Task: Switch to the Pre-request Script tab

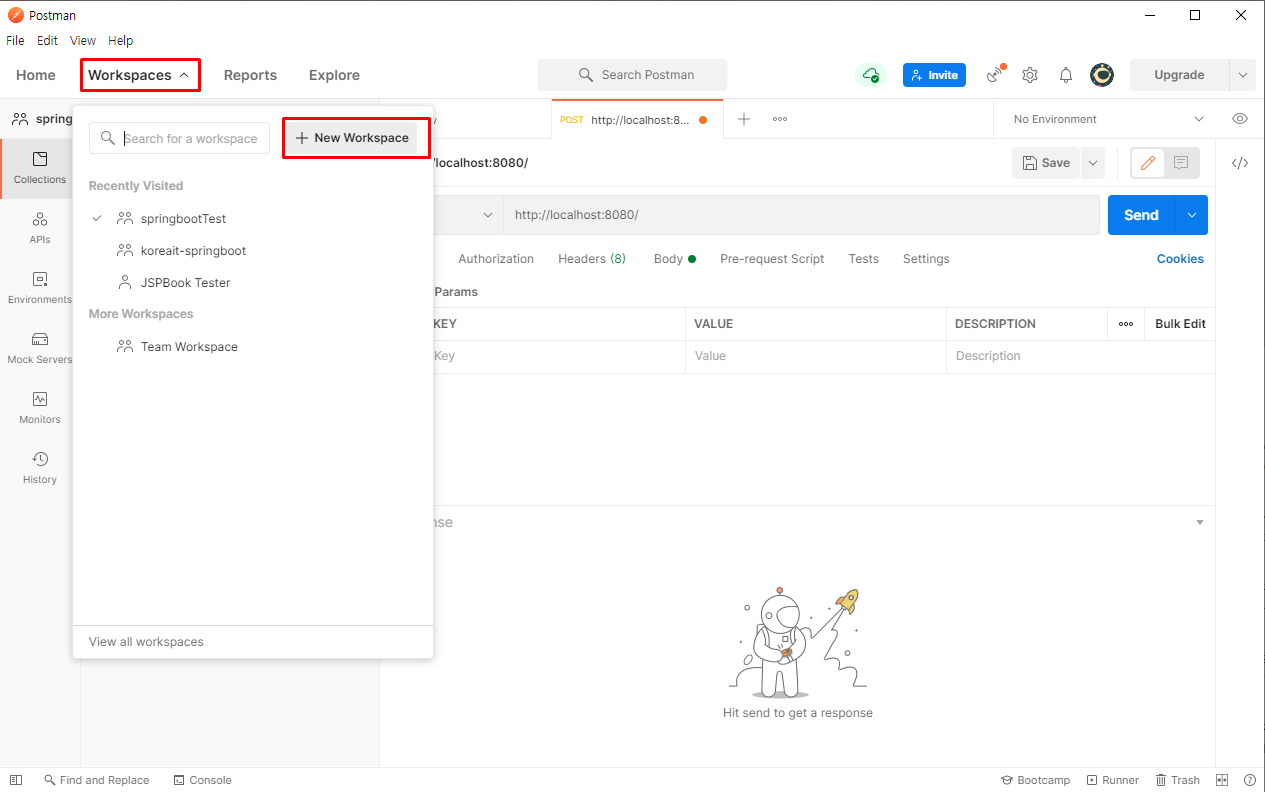Action: 772,259
